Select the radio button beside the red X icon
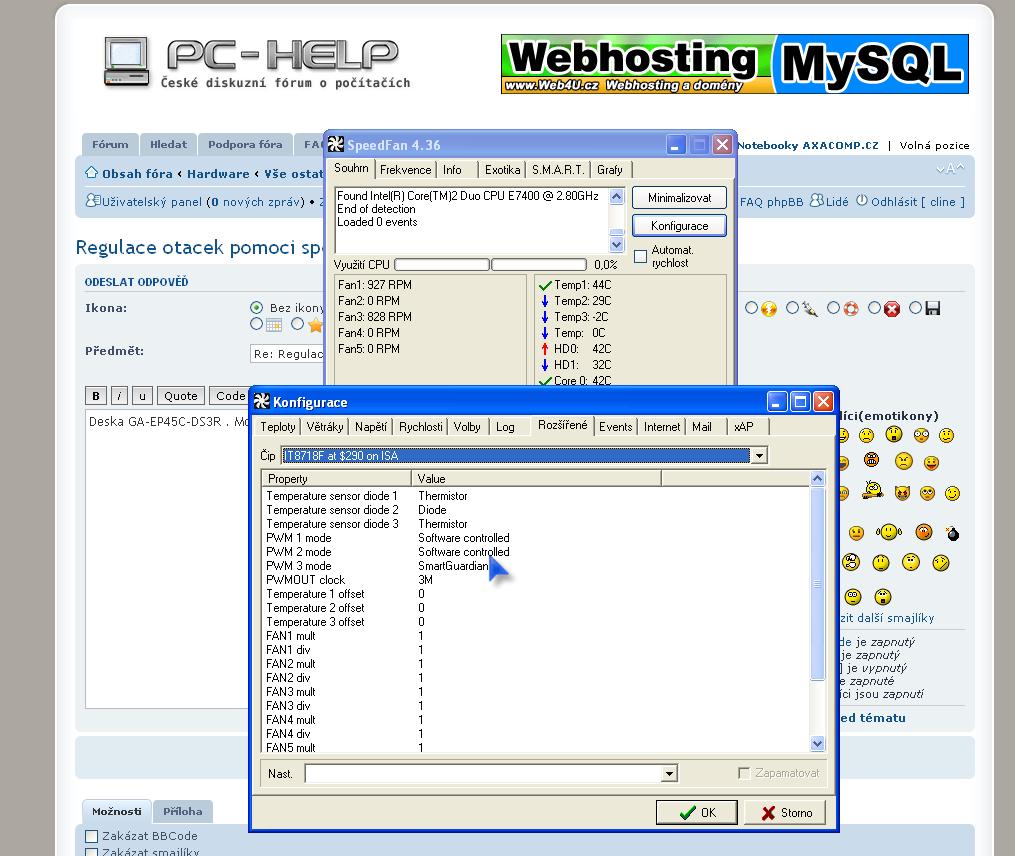Viewport: 1015px width, 856px height. (875, 308)
